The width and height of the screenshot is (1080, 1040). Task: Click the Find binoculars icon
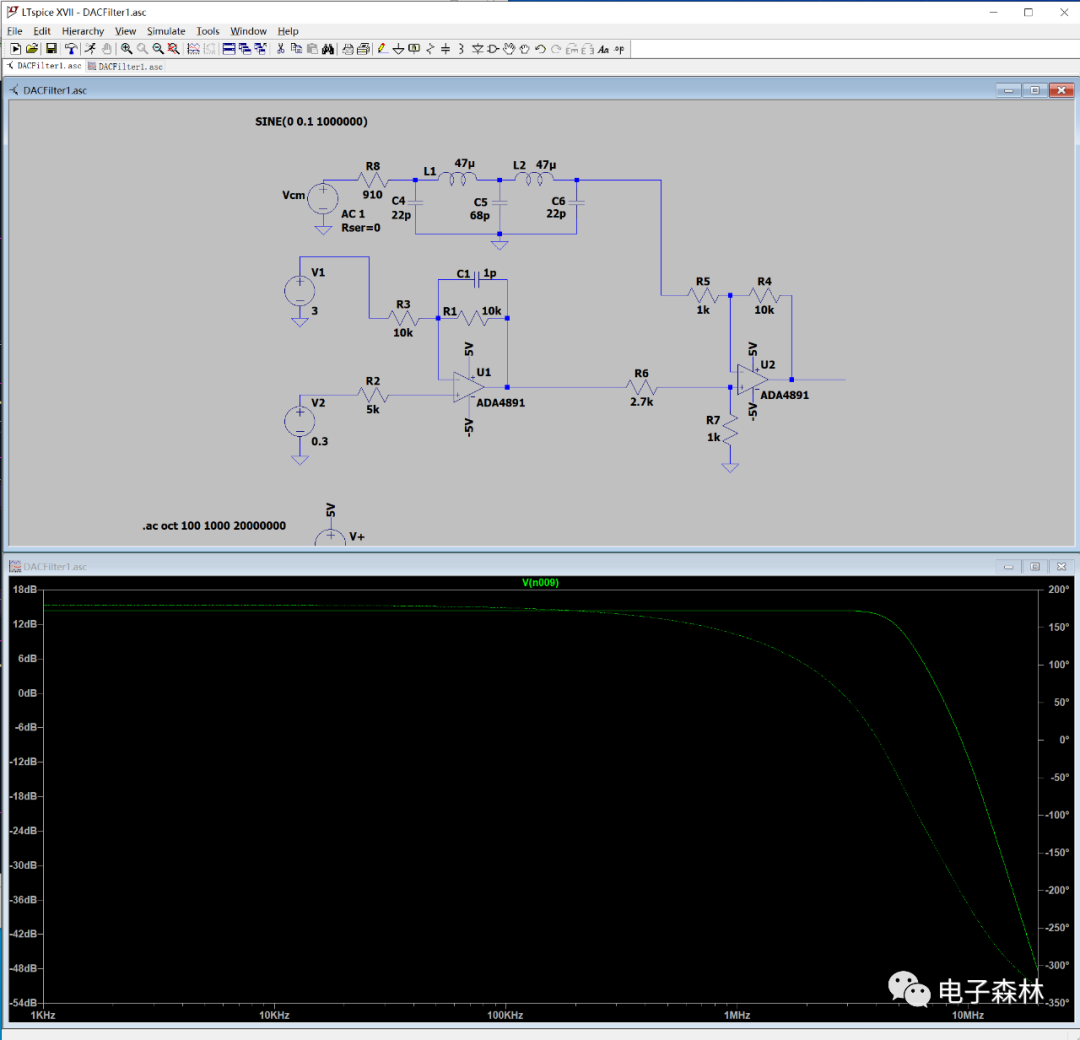tap(327, 48)
